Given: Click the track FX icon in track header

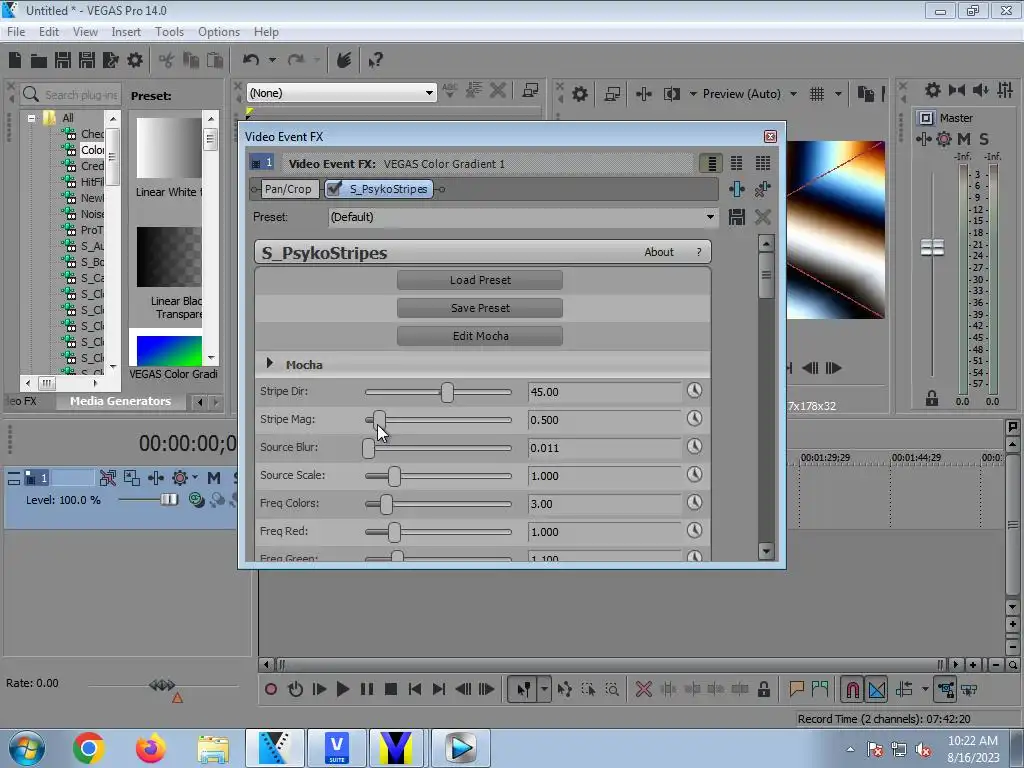Looking at the screenshot, I should click(155, 478).
